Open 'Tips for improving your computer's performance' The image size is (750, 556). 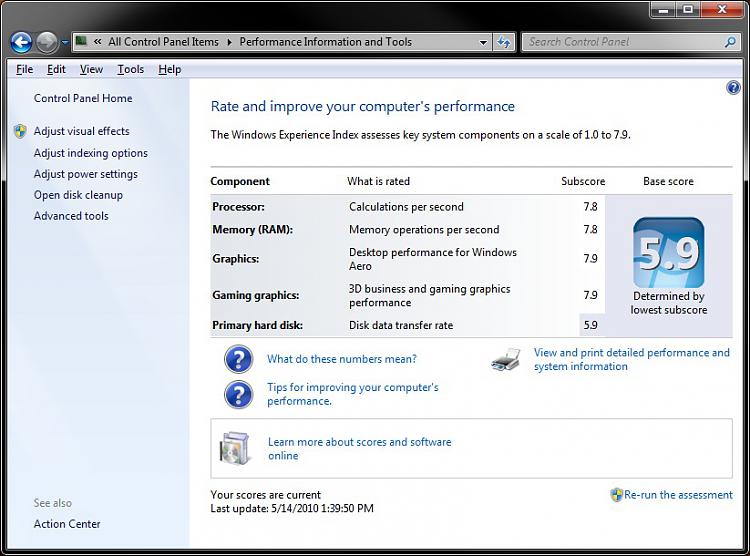click(353, 394)
